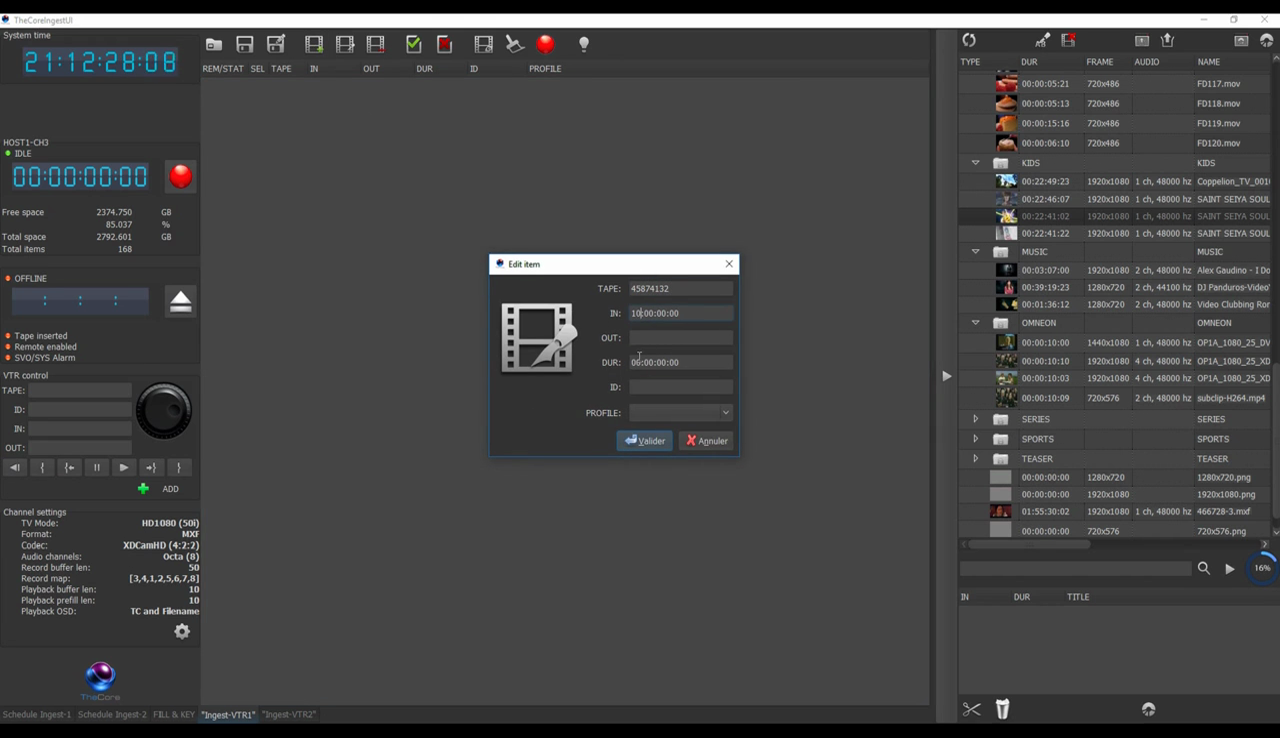Viewport: 1280px width, 738px height.
Task: Click the red X deselect-all icon
Action: (x=445, y=44)
